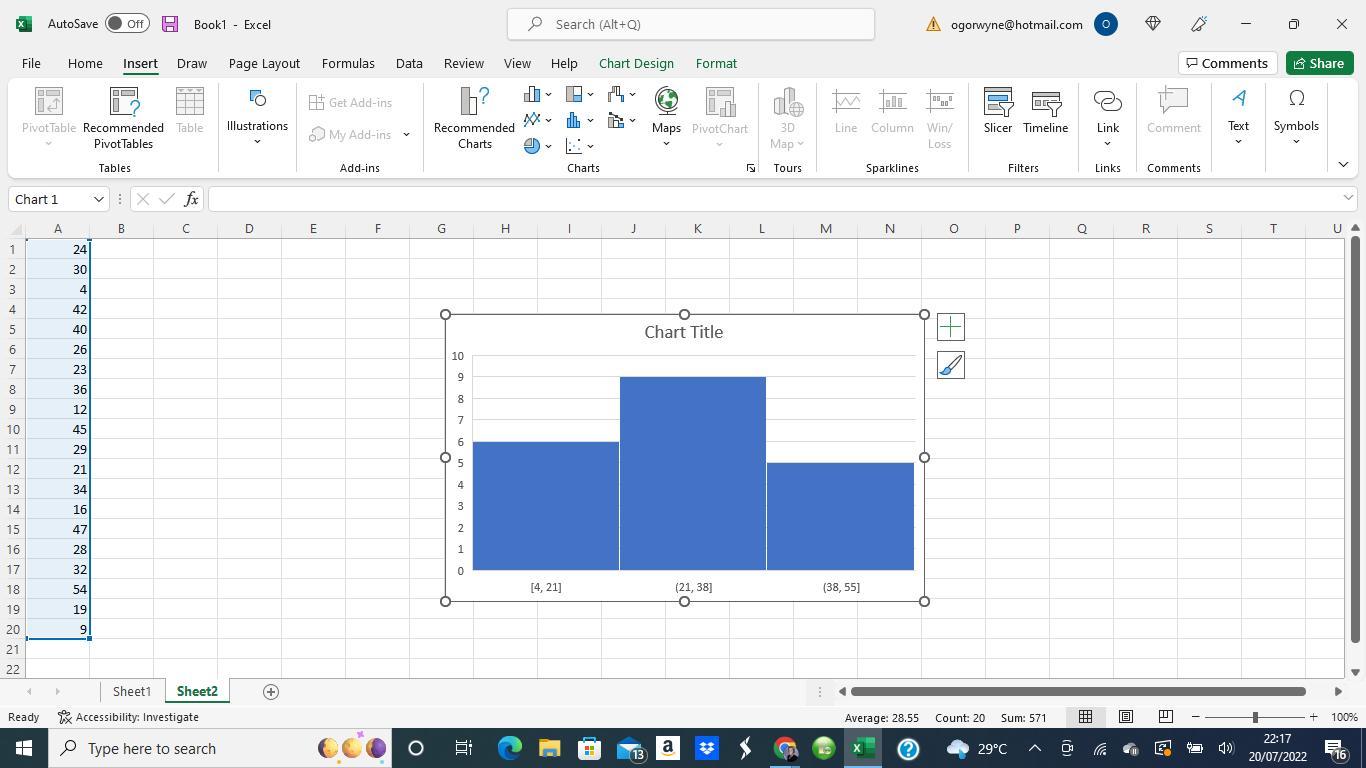Switch to Page Layout view in status bar
The height and width of the screenshot is (768, 1366).
pos(1125,717)
